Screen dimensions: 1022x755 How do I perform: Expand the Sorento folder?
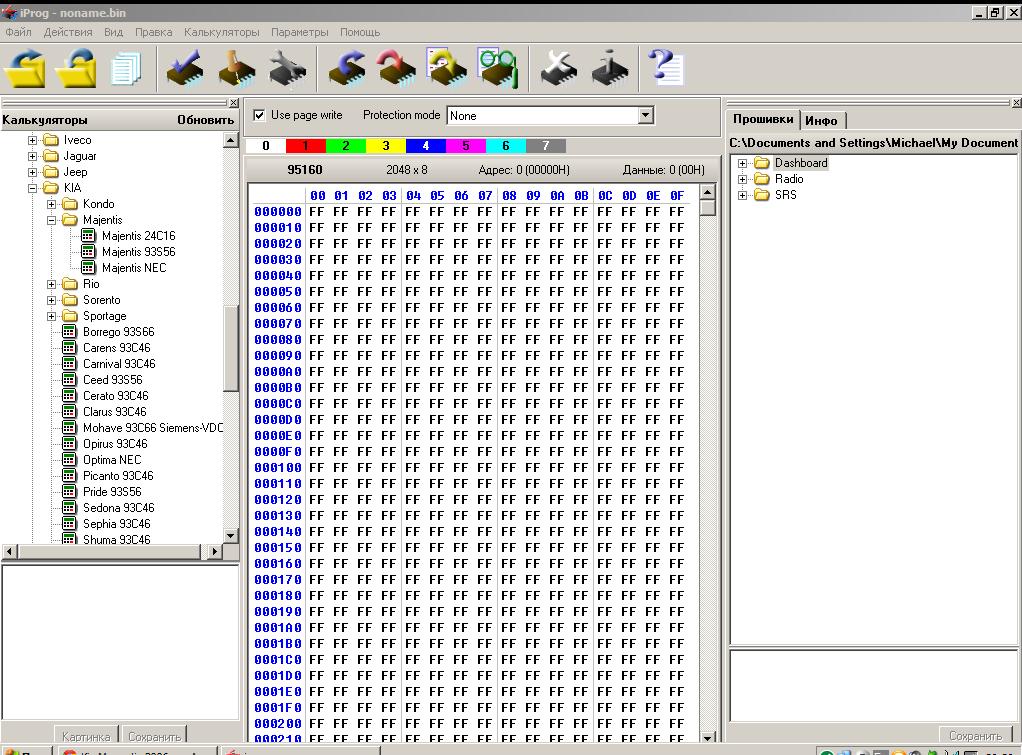[x=52, y=300]
